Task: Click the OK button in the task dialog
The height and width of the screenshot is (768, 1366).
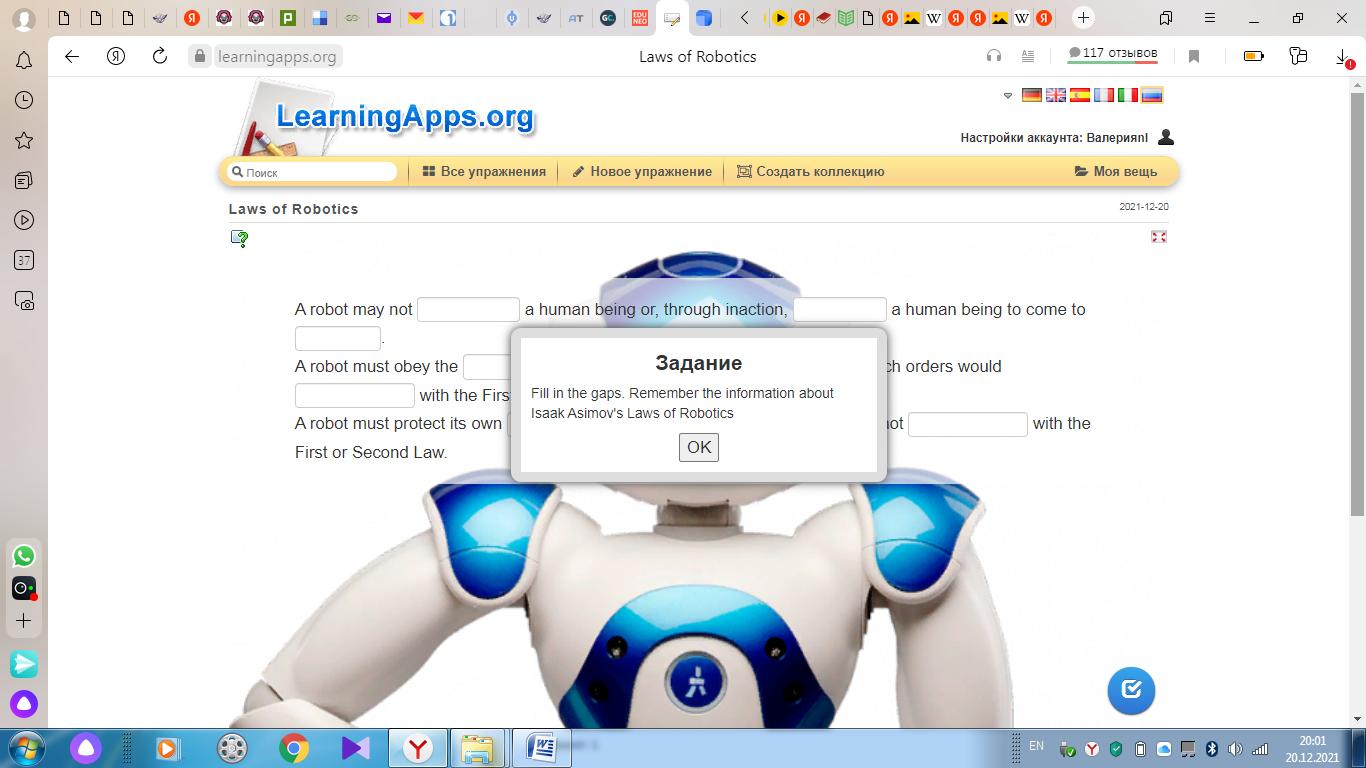Action: coord(698,447)
